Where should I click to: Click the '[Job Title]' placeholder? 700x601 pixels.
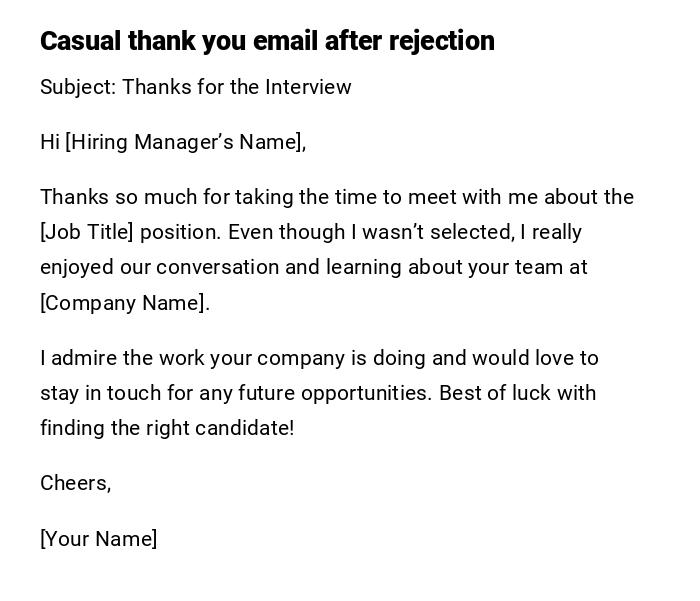click(x=86, y=232)
